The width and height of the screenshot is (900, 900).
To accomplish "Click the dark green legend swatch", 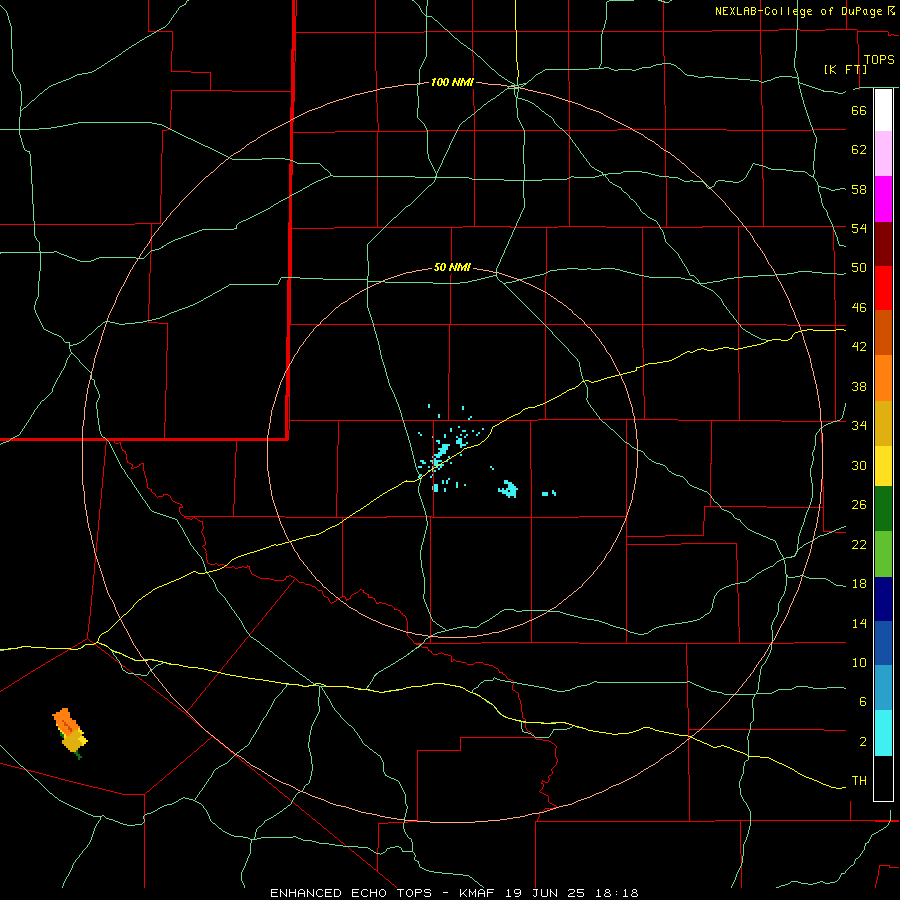I will point(883,509).
